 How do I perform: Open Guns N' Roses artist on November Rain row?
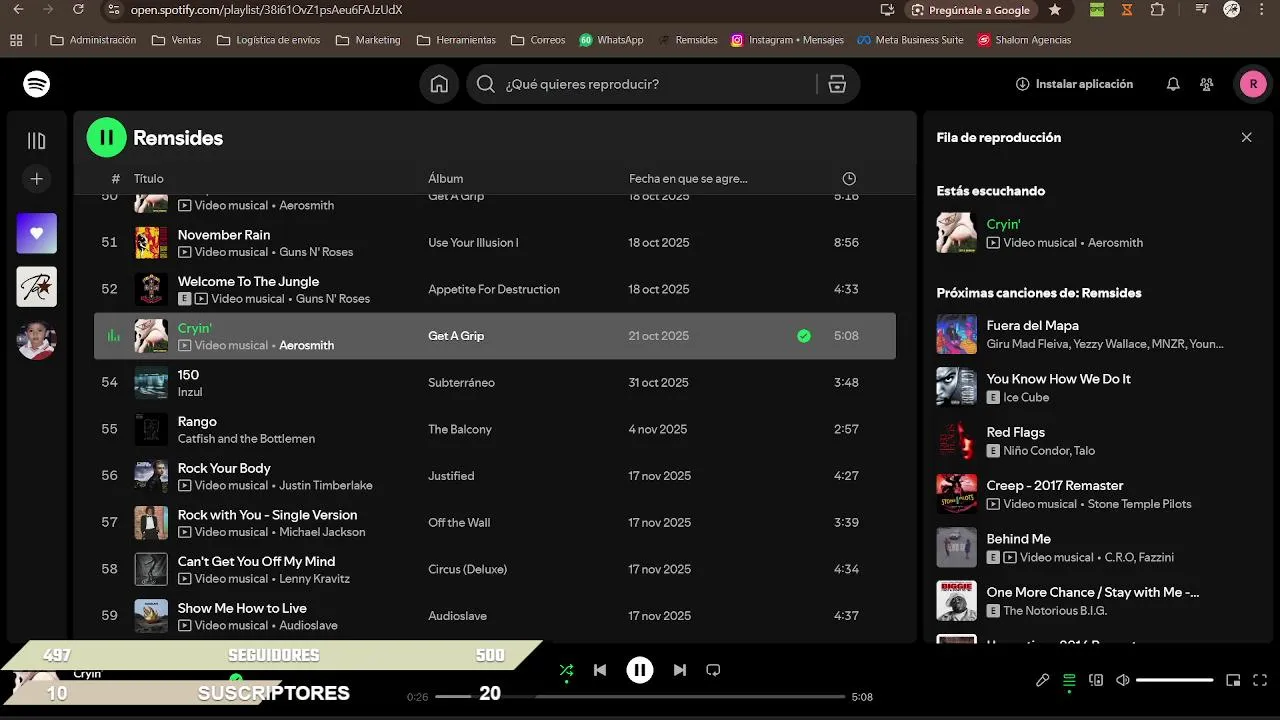tap(316, 252)
